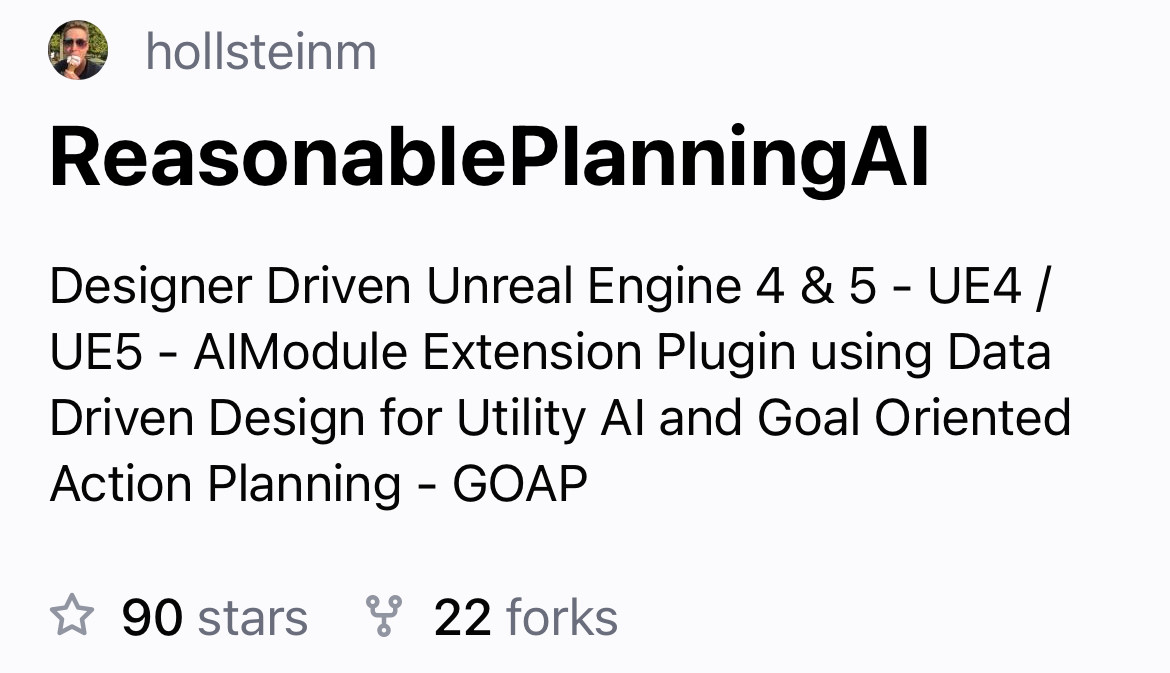This screenshot has width=1170, height=673.
Task: Click the hollsteinm profile avatar photo
Action: click(78, 50)
